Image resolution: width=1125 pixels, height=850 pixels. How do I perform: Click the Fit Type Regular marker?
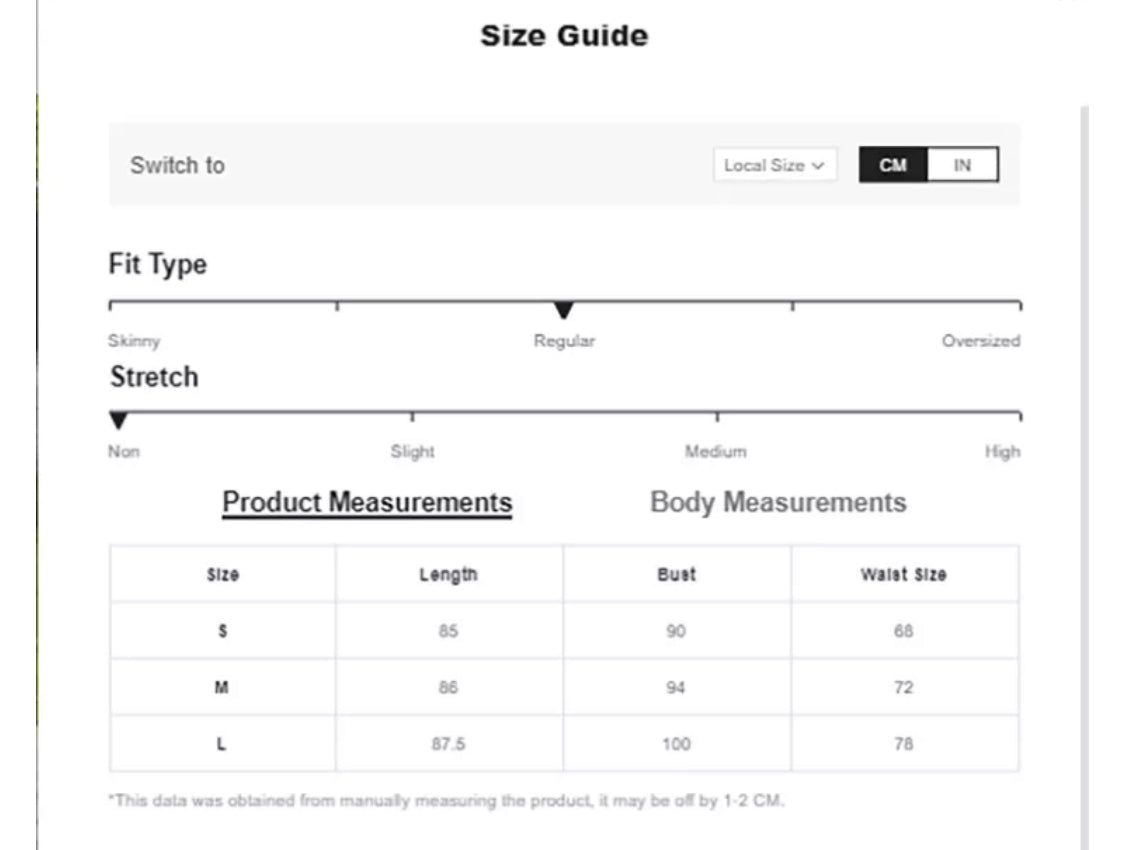(564, 310)
